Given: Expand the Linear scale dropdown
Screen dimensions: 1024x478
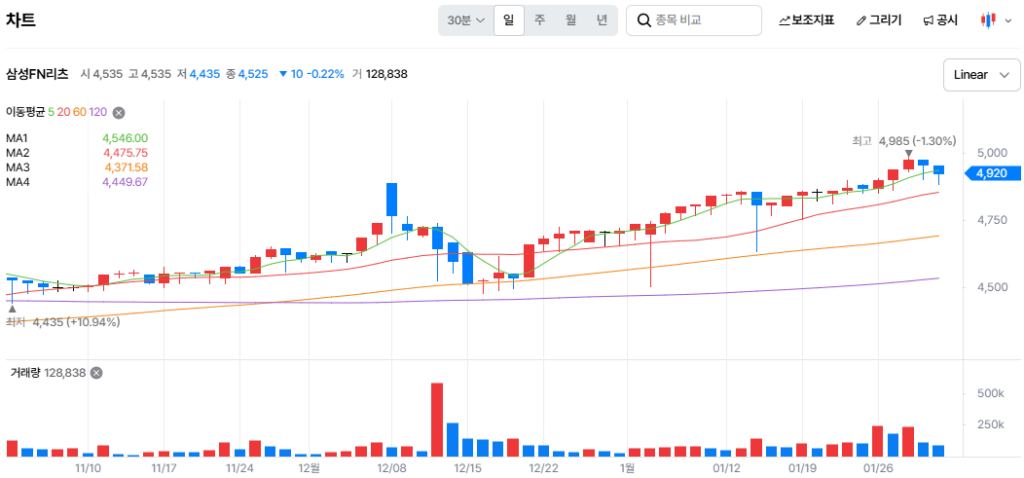Looking at the screenshot, I should tap(982, 74).
